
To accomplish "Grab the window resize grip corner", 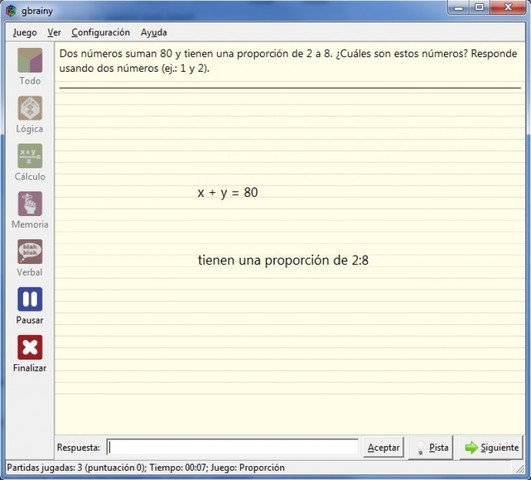I will click(x=520, y=468).
